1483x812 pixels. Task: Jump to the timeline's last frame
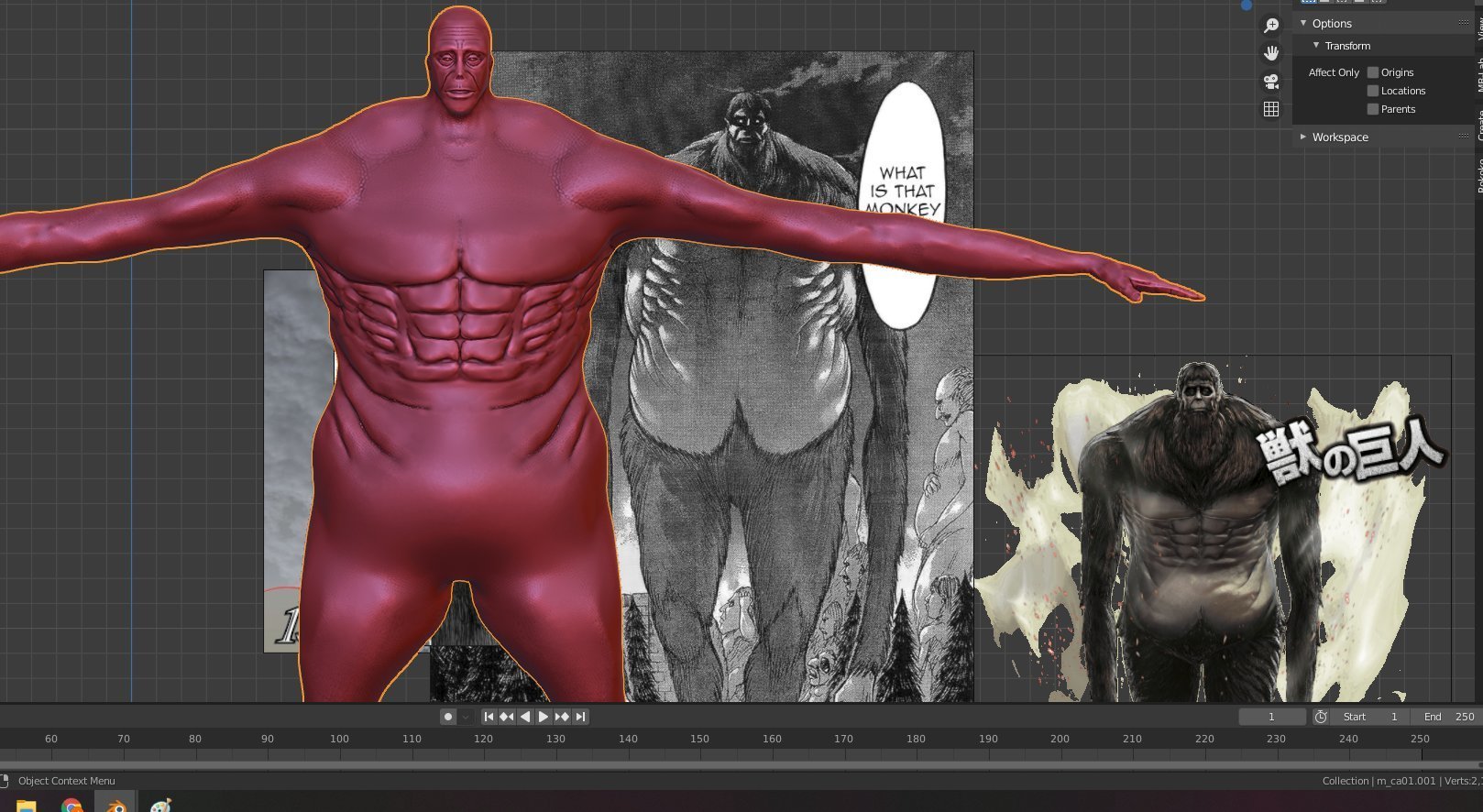[580, 717]
